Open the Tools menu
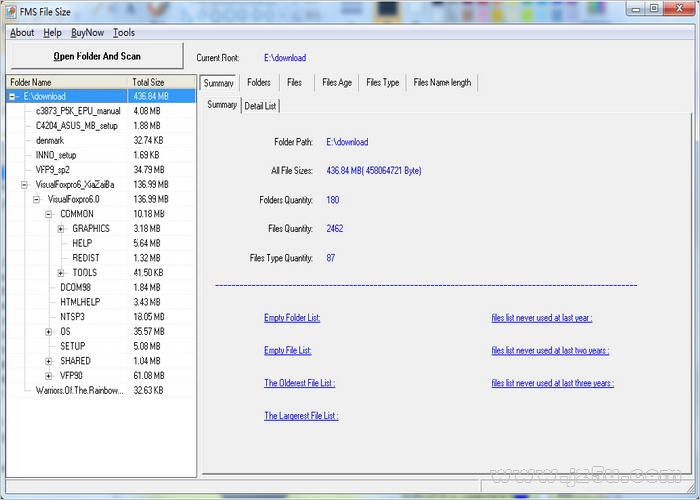Image resolution: width=700 pixels, height=500 pixels. point(124,33)
